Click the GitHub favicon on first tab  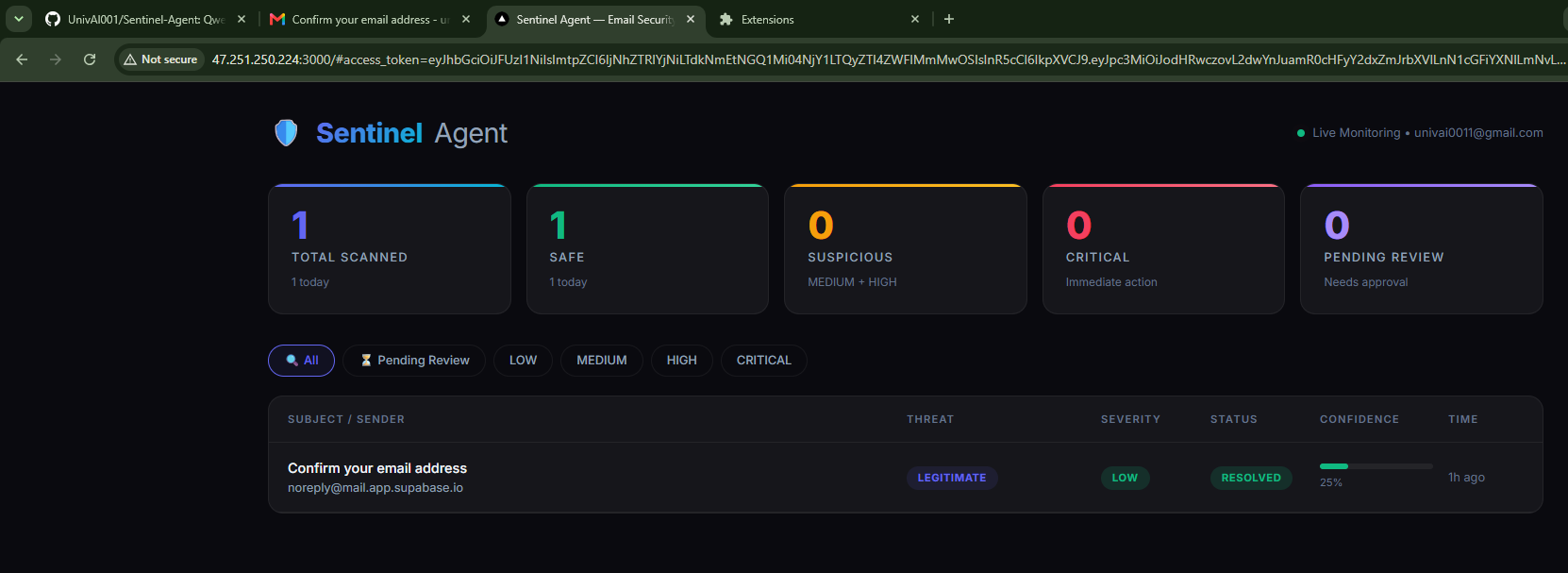pos(53,19)
